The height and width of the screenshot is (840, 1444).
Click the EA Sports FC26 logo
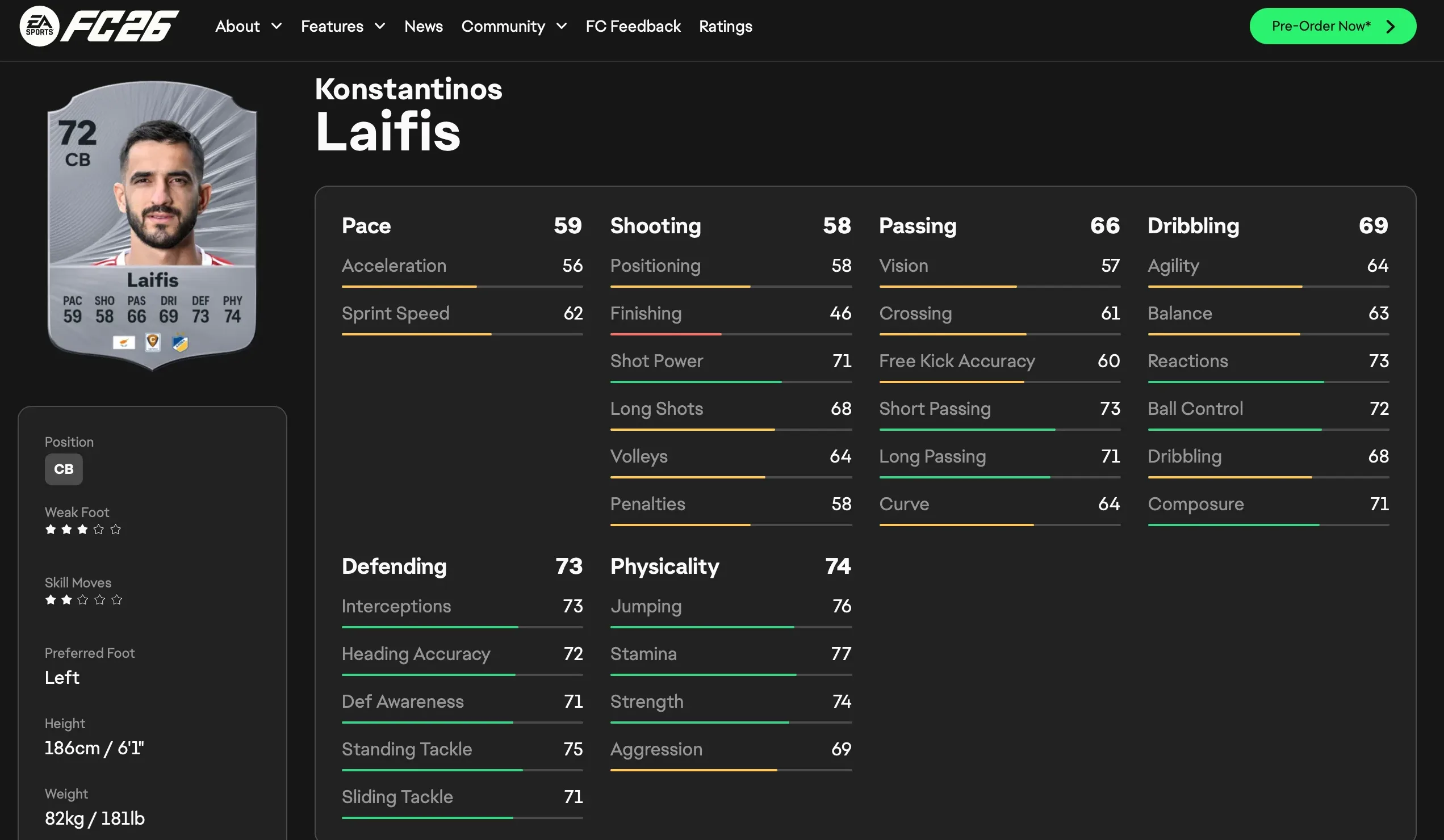click(99, 26)
